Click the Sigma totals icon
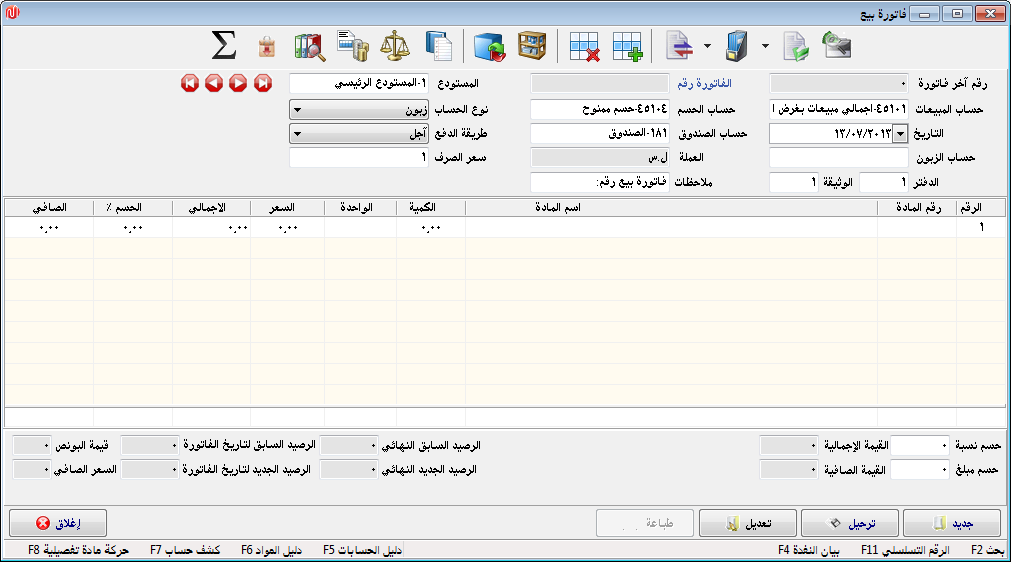 (x=224, y=46)
